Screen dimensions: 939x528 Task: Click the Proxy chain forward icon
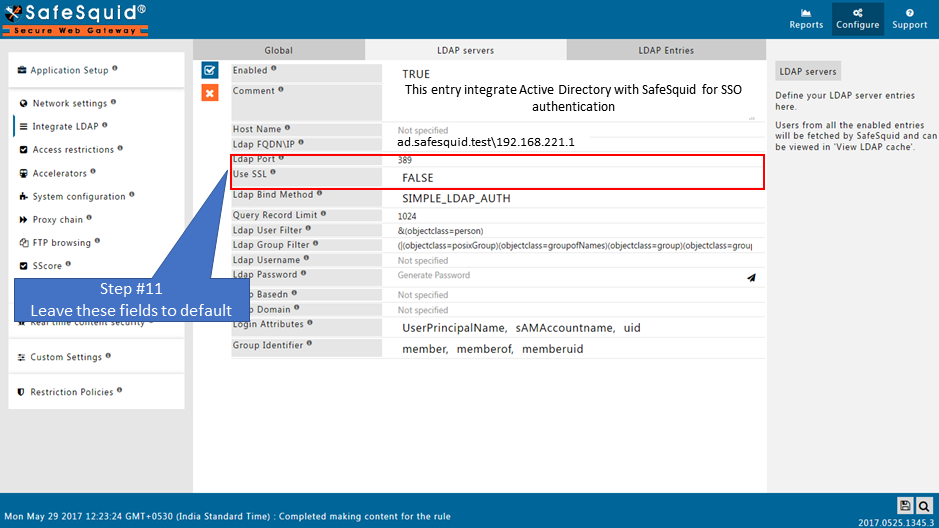point(23,220)
